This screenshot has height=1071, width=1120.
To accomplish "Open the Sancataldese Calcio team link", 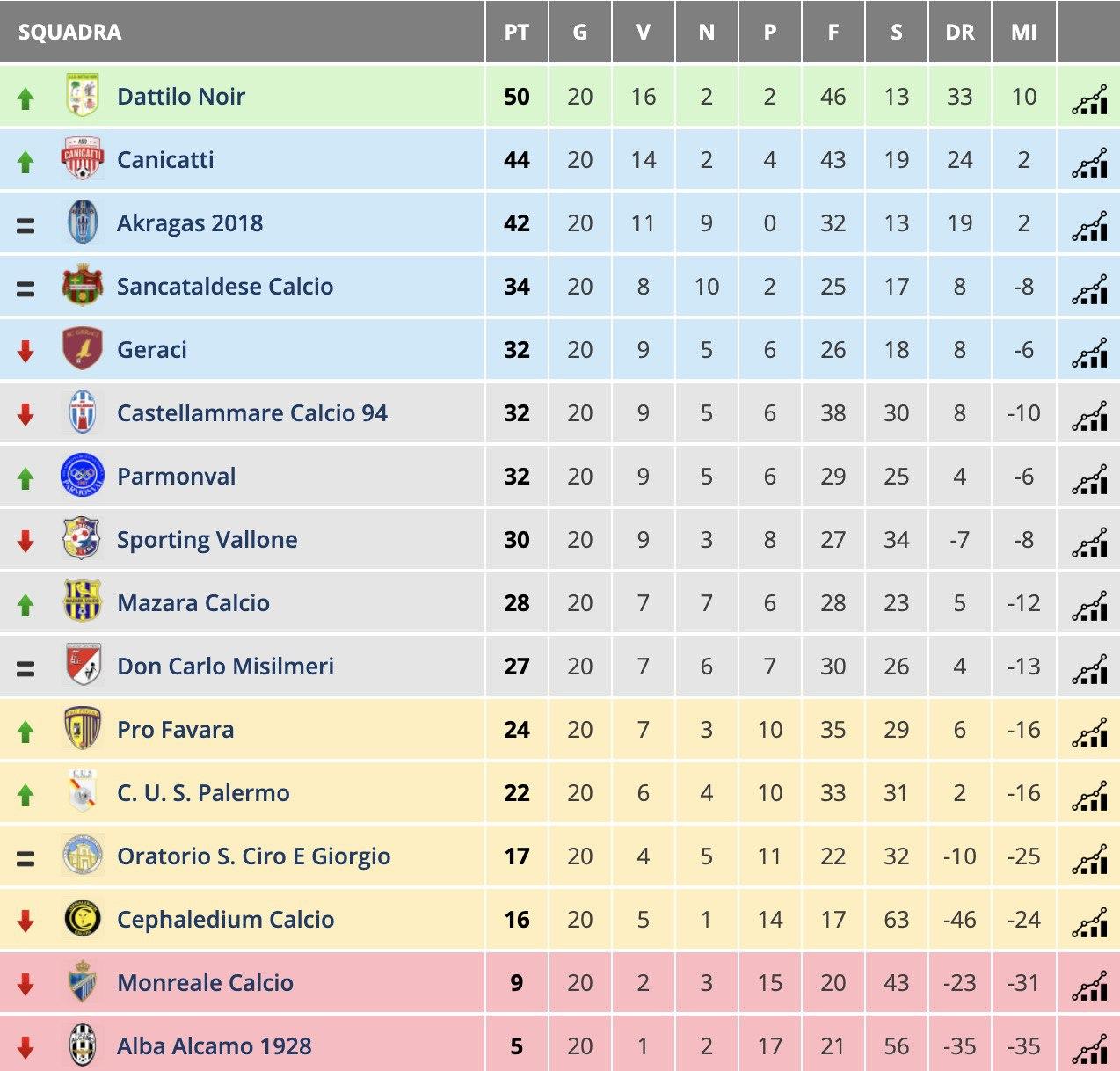I will [225, 287].
